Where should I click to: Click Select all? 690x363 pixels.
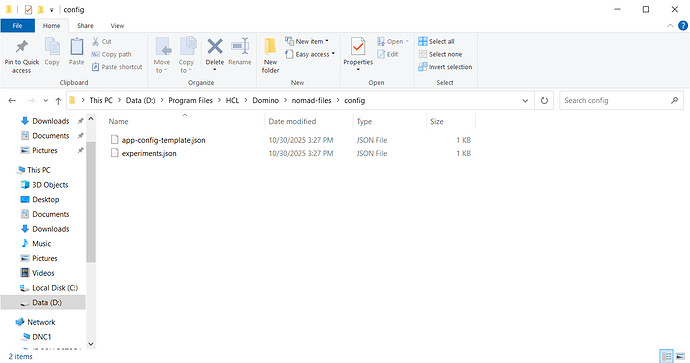coord(437,41)
